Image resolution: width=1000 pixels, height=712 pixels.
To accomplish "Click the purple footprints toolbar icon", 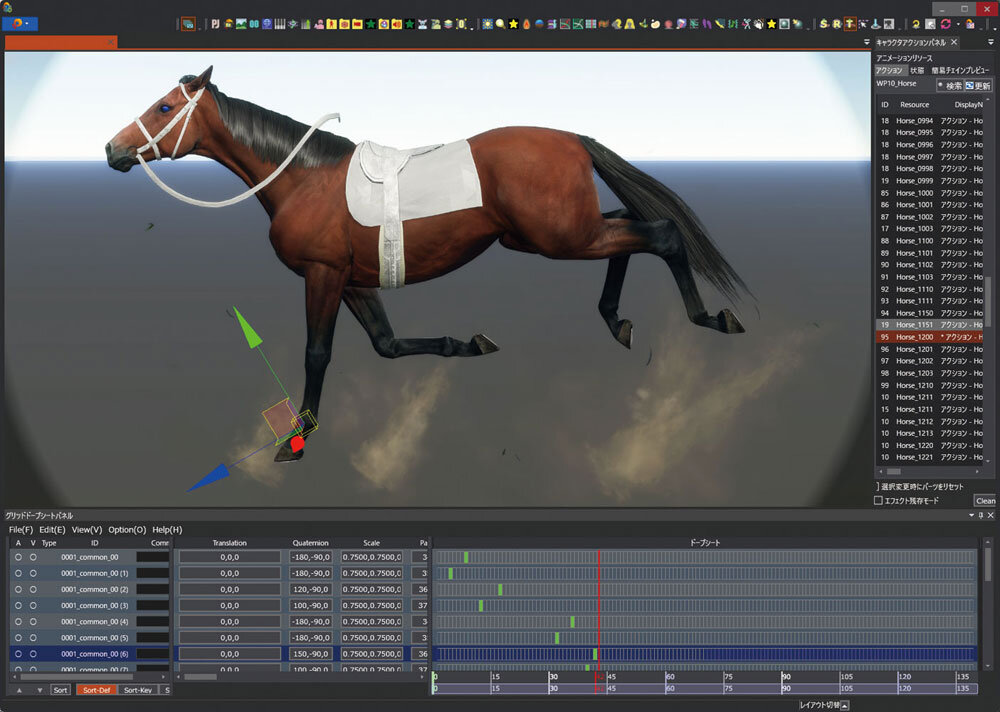I will (x=707, y=24).
